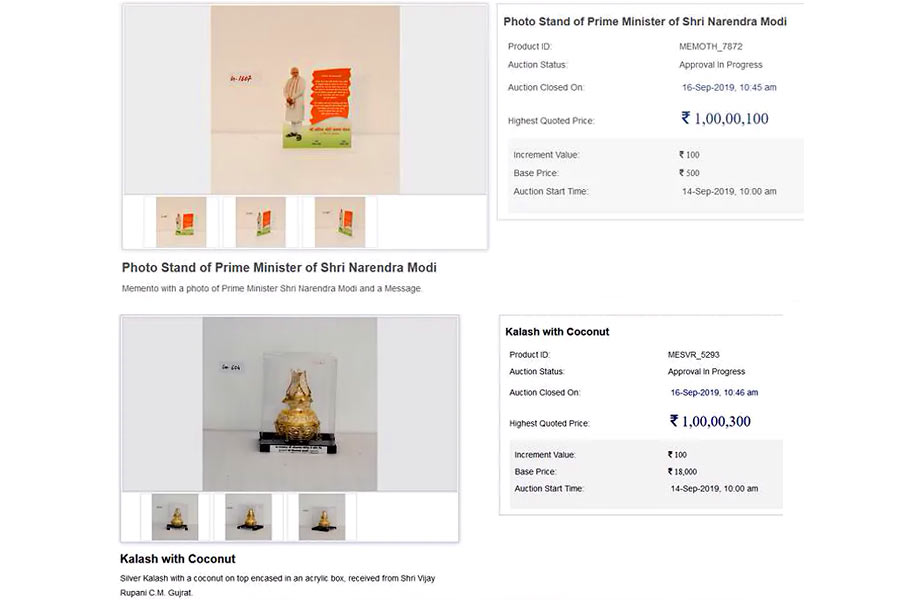Click the ₹ 1,00,00,100 highest quoted price

pos(725,119)
